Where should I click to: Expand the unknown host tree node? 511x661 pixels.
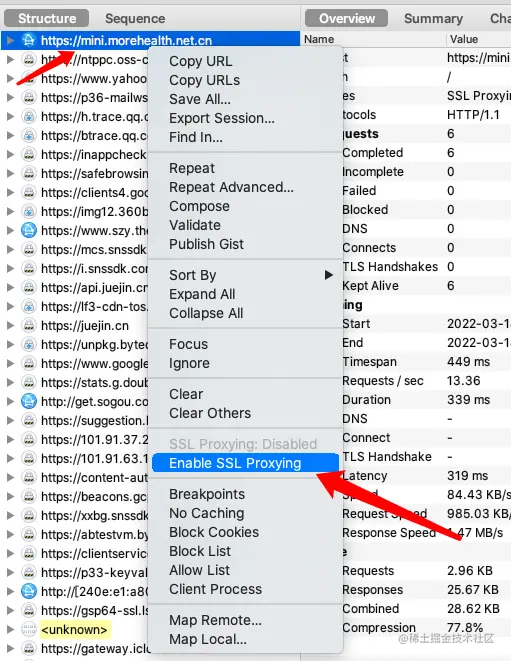[11, 629]
